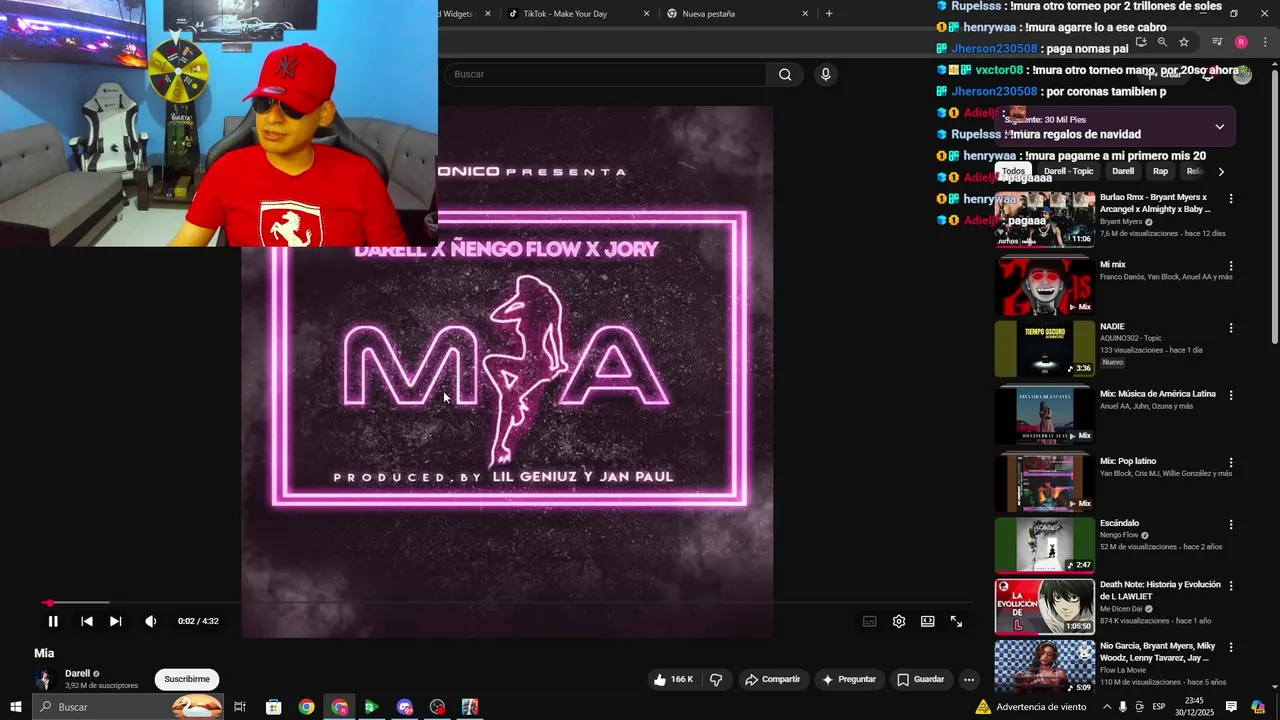Toggle subtitles captions button in player

coord(870,621)
